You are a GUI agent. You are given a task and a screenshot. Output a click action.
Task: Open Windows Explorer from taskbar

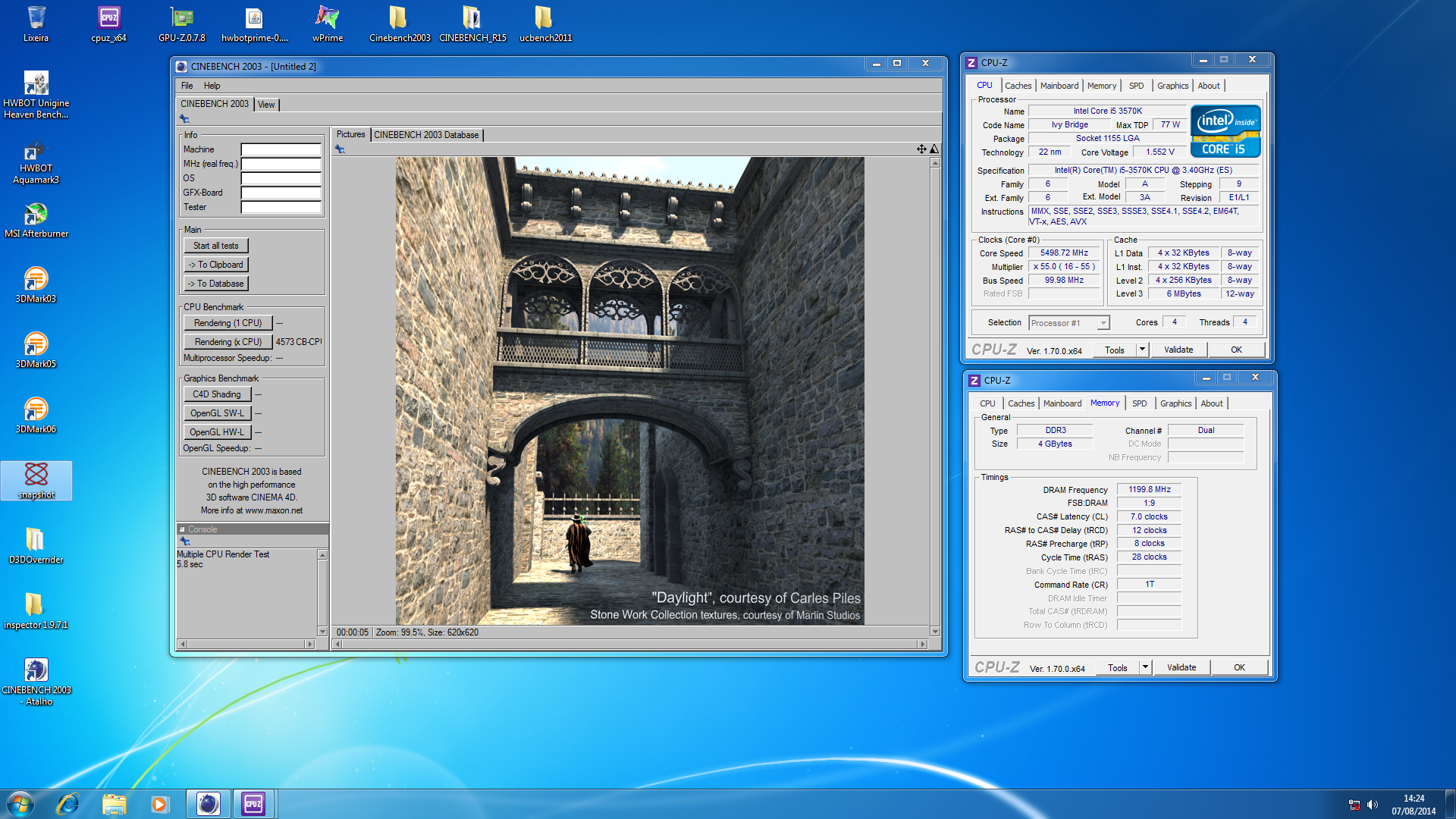[x=114, y=804]
